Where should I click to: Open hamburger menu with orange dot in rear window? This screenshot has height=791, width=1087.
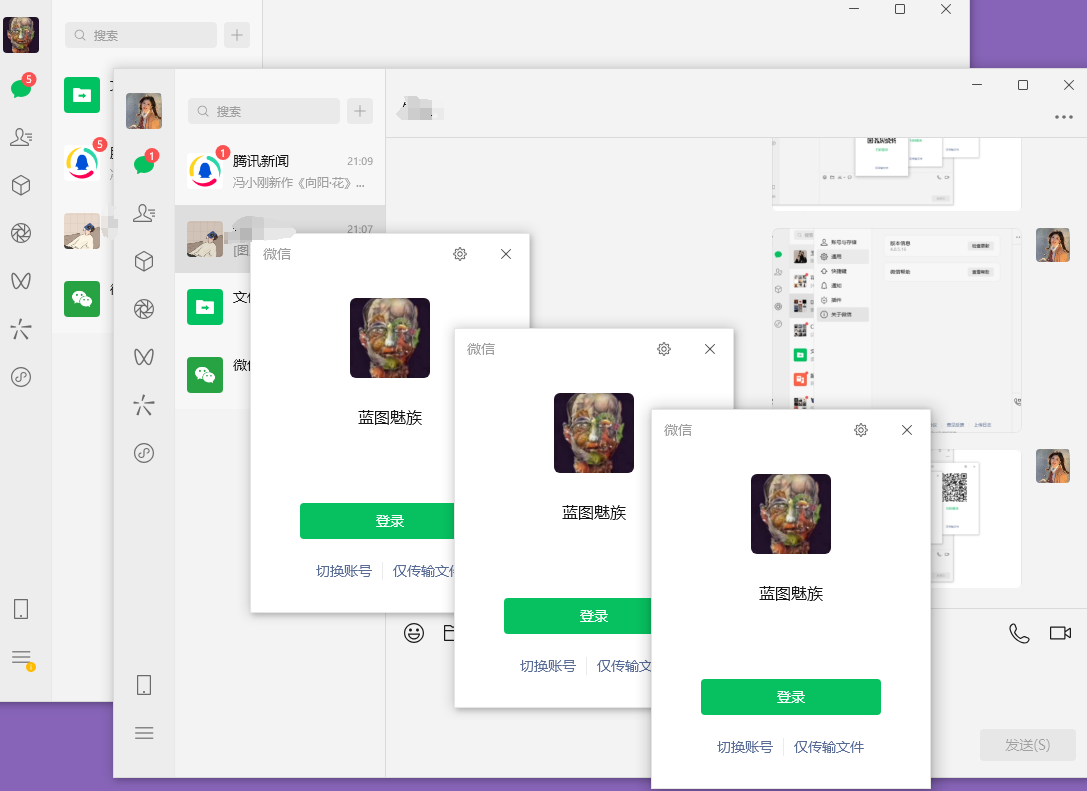[x=21, y=658]
